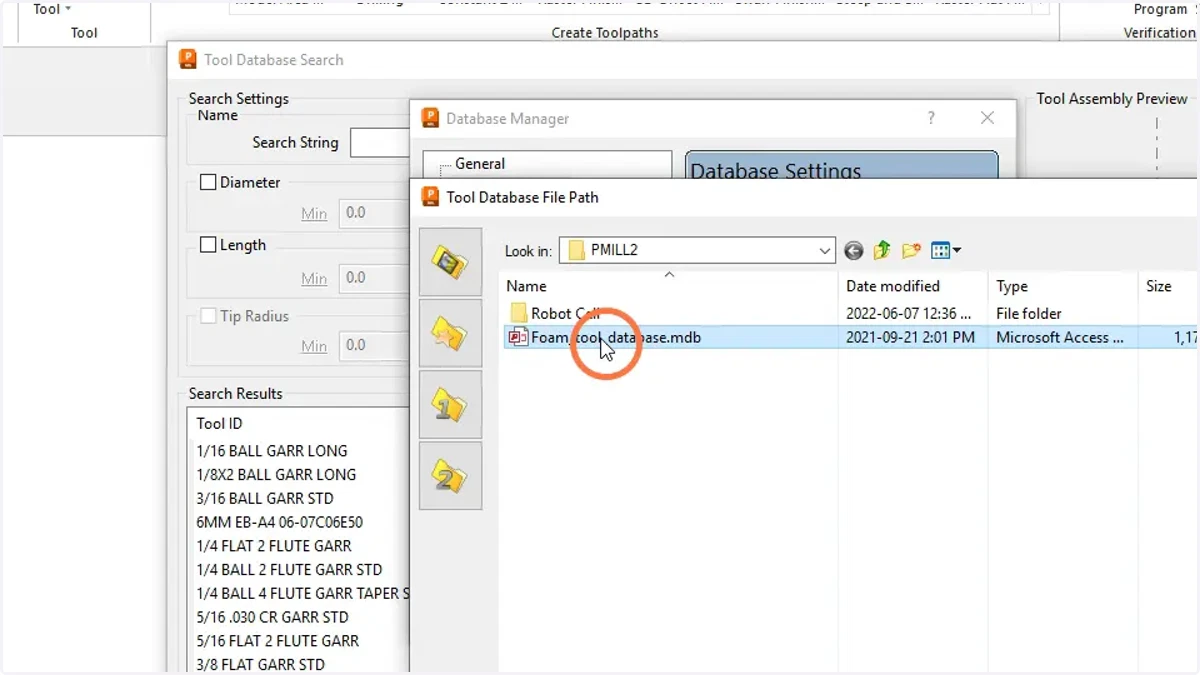Click the first shortcut folder icon in sidebar
The height and width of the screenshot is (675, 1200).
click(x=450, y=263)
